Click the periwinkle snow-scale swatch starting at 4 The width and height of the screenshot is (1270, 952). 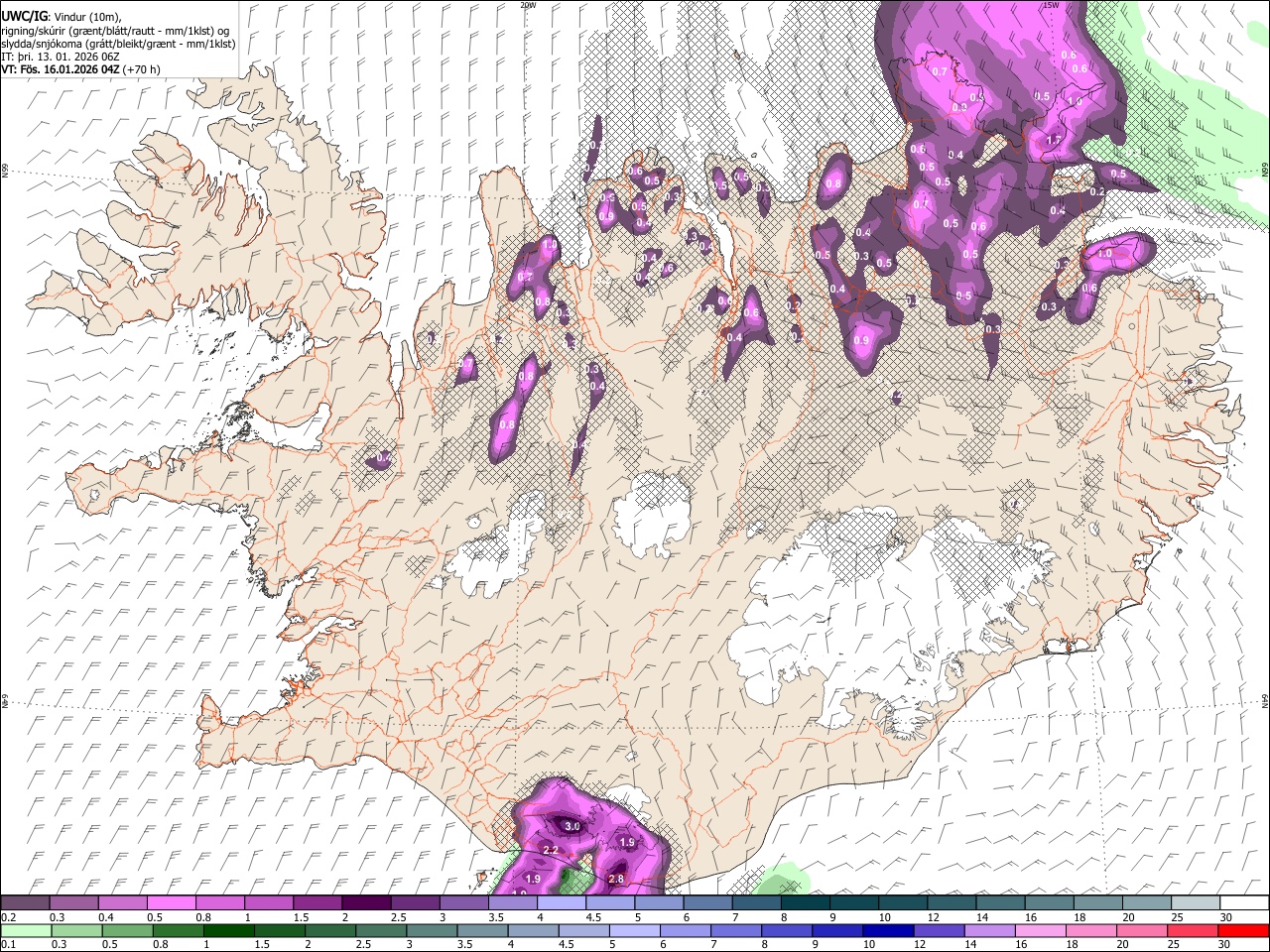pos(562,903)
